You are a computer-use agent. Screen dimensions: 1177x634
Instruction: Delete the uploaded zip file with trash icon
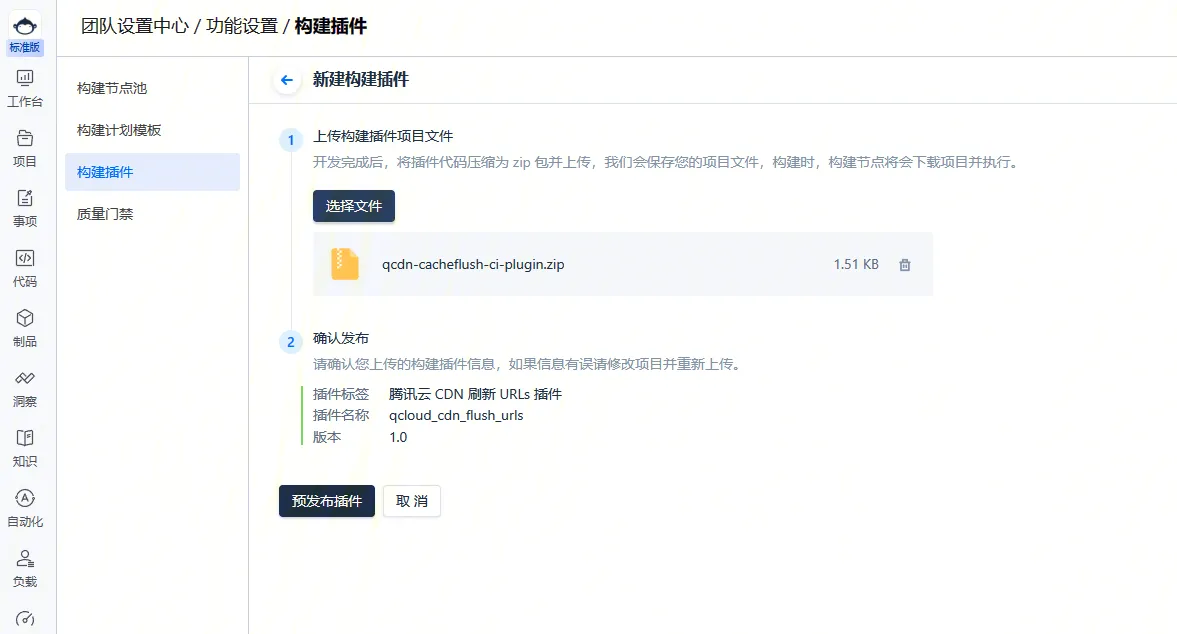(905, 265)
